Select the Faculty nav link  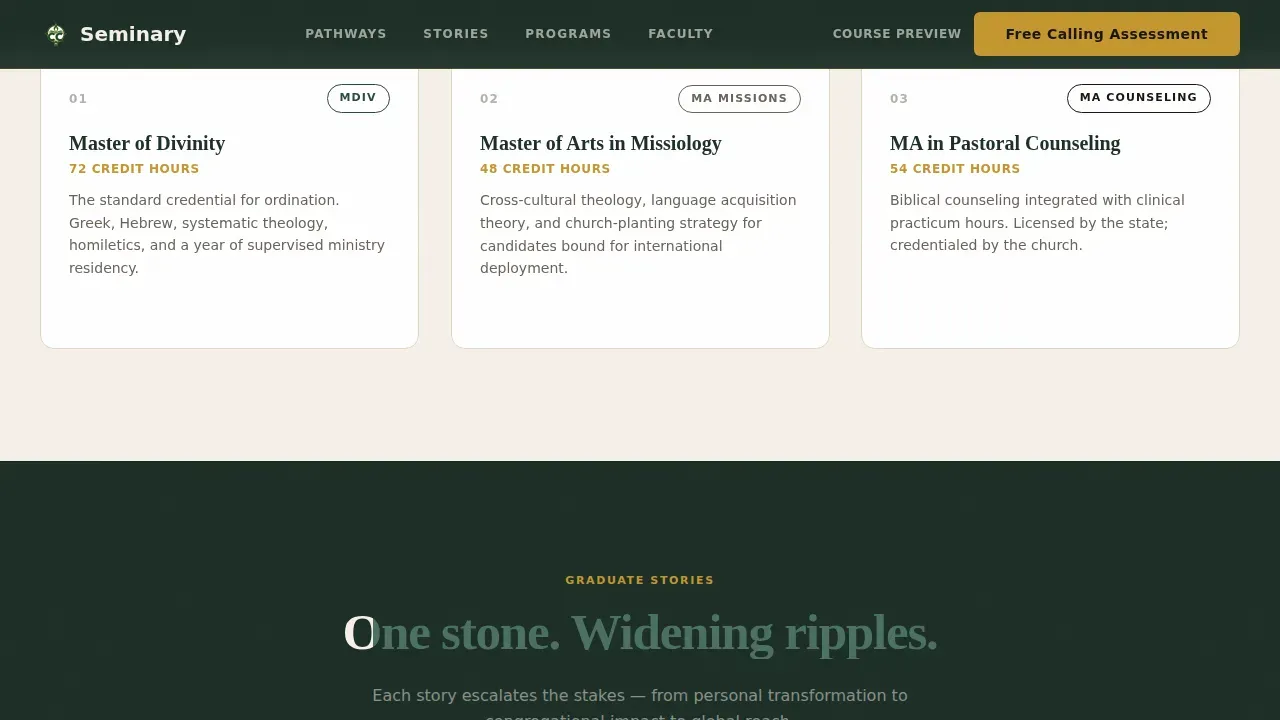click(x=681, y=34)
